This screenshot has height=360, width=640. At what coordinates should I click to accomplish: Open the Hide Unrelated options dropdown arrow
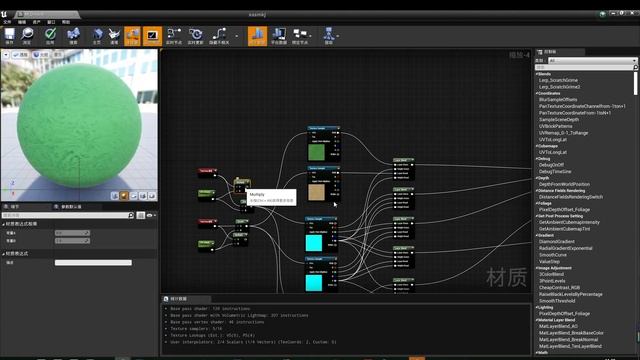pyautogui.click(x=236, y=36)
